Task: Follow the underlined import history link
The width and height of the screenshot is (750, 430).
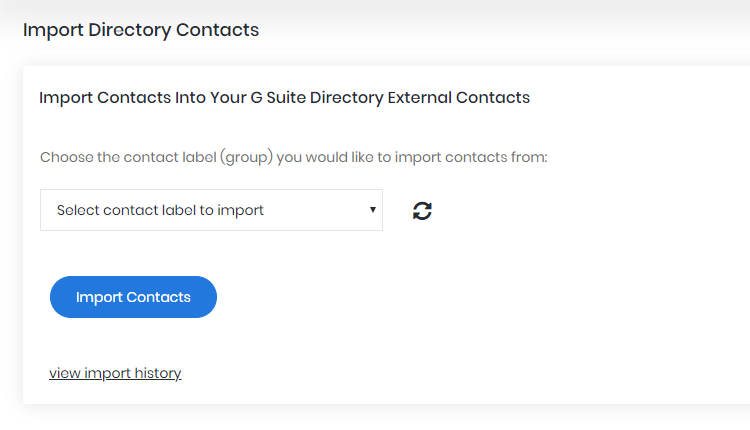Action: pos(115,373)
